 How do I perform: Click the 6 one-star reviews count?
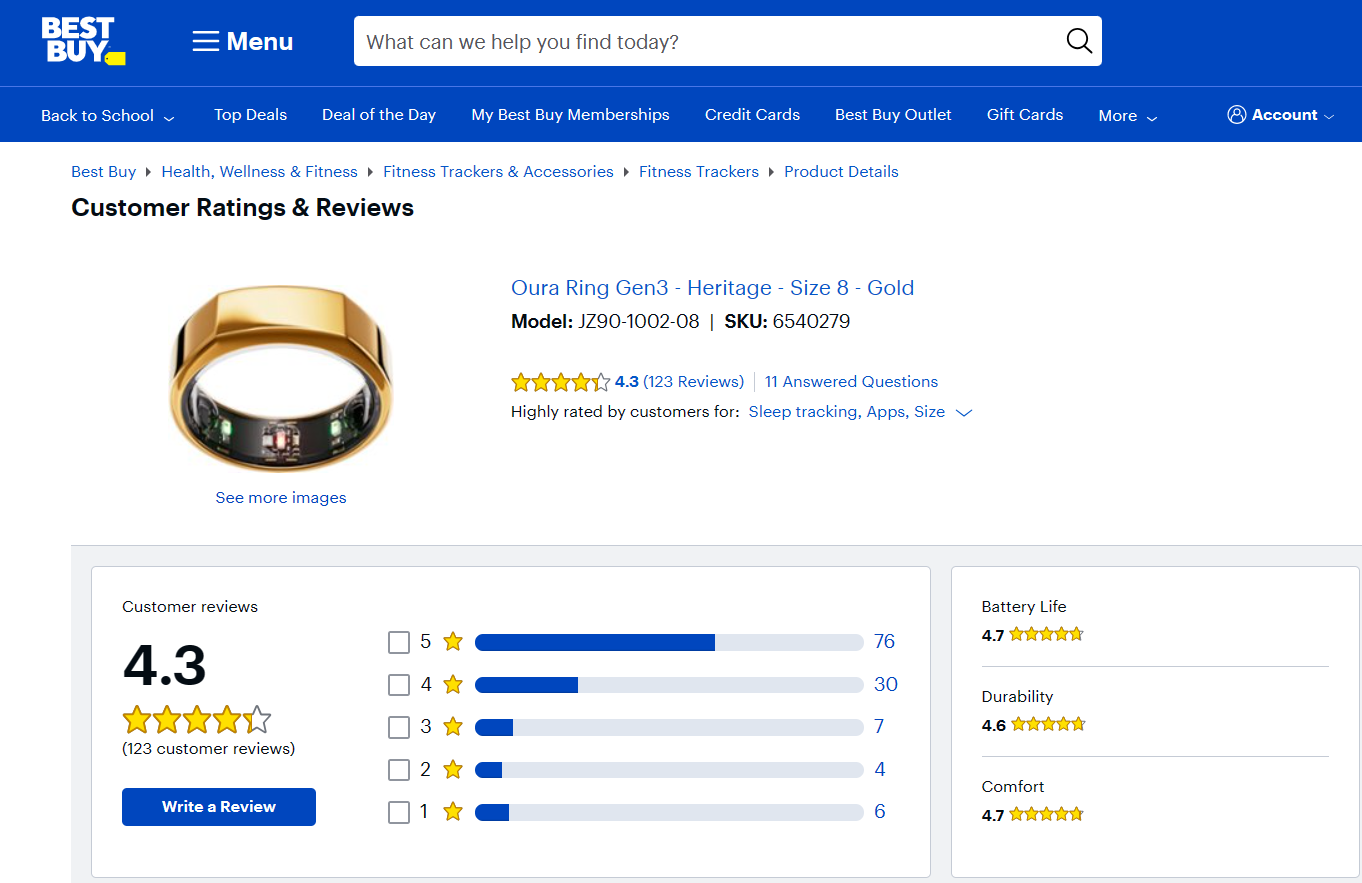coord(880,811)
